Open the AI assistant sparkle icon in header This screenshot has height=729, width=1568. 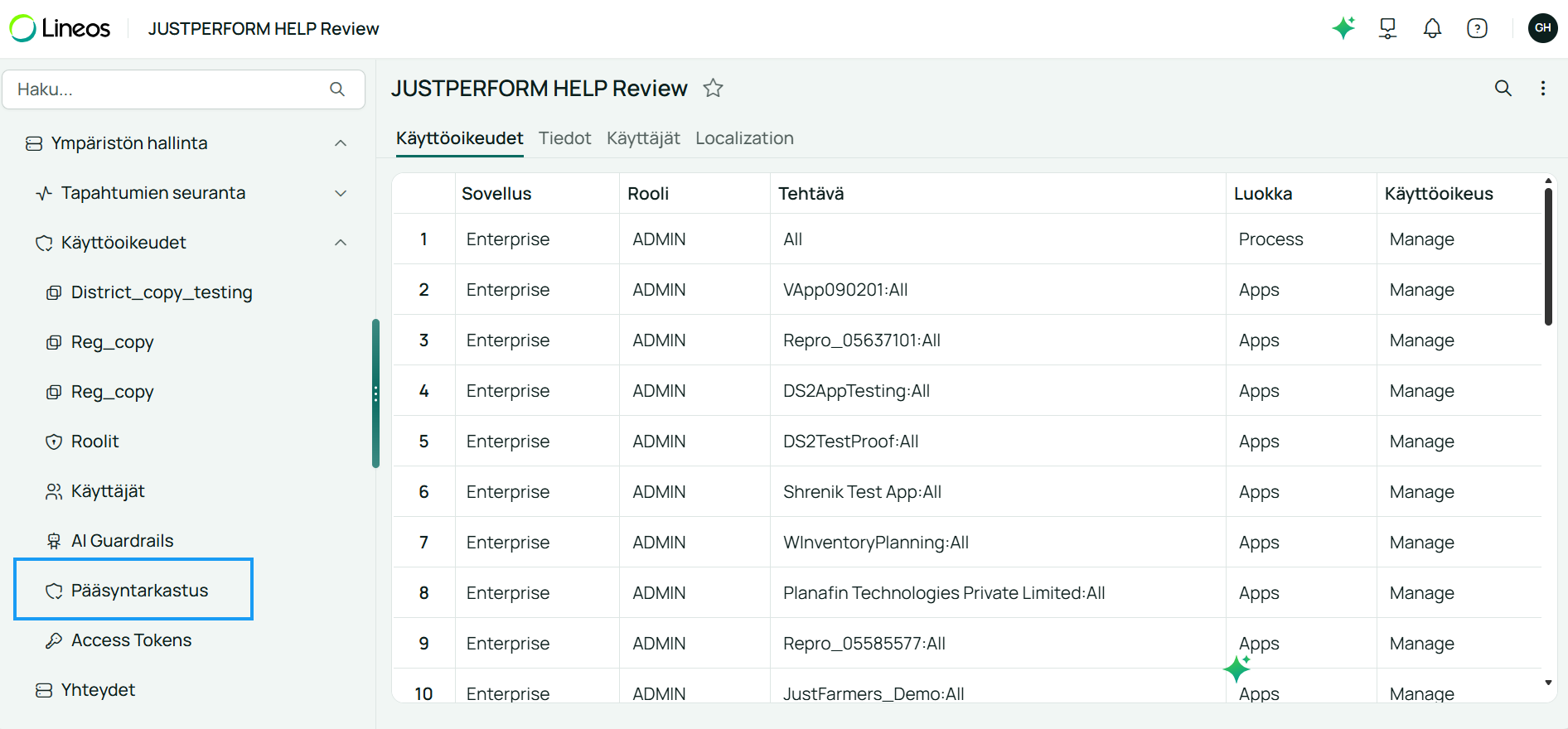(1343, 28)
